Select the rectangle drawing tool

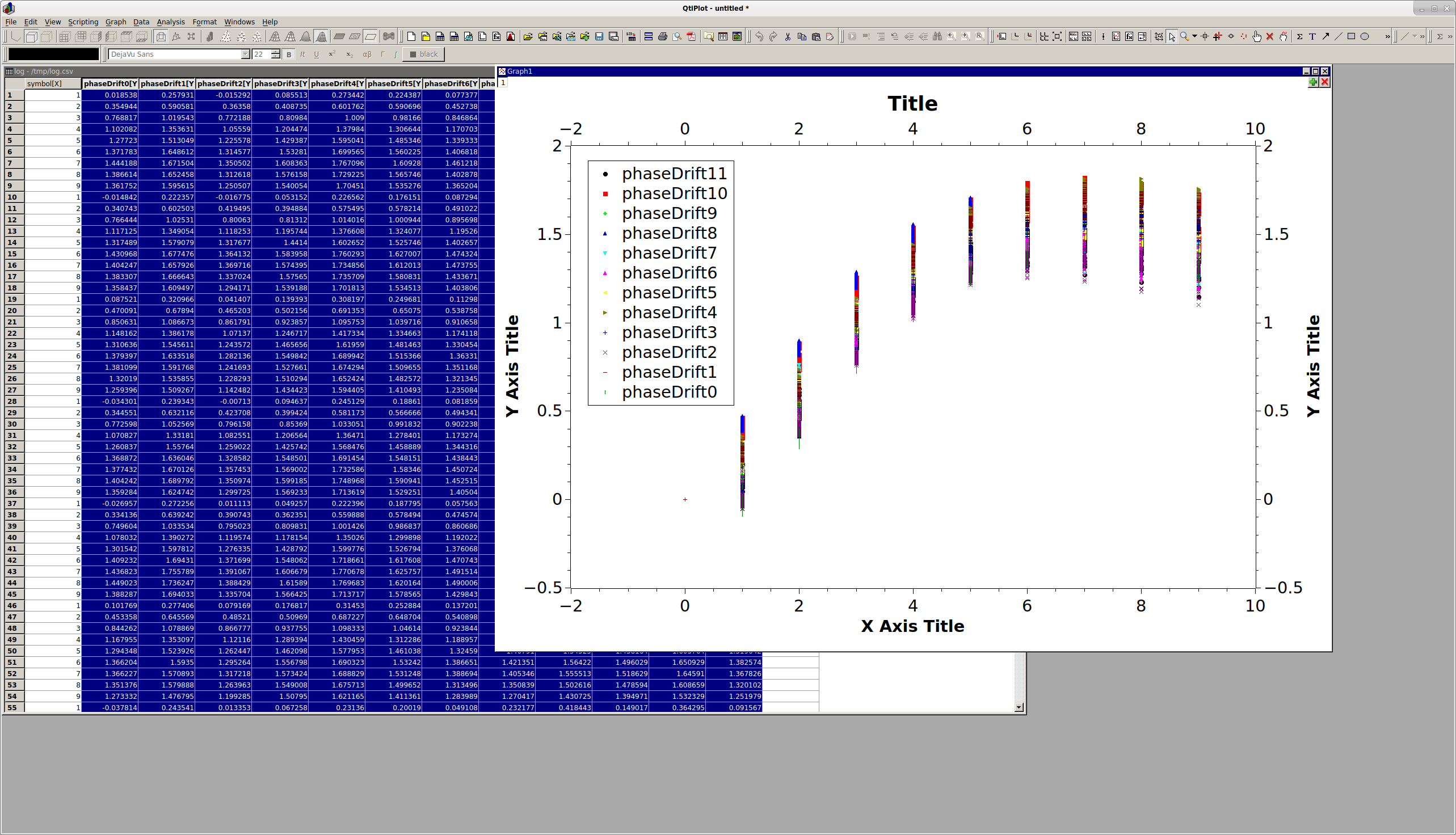(1351, 37)
